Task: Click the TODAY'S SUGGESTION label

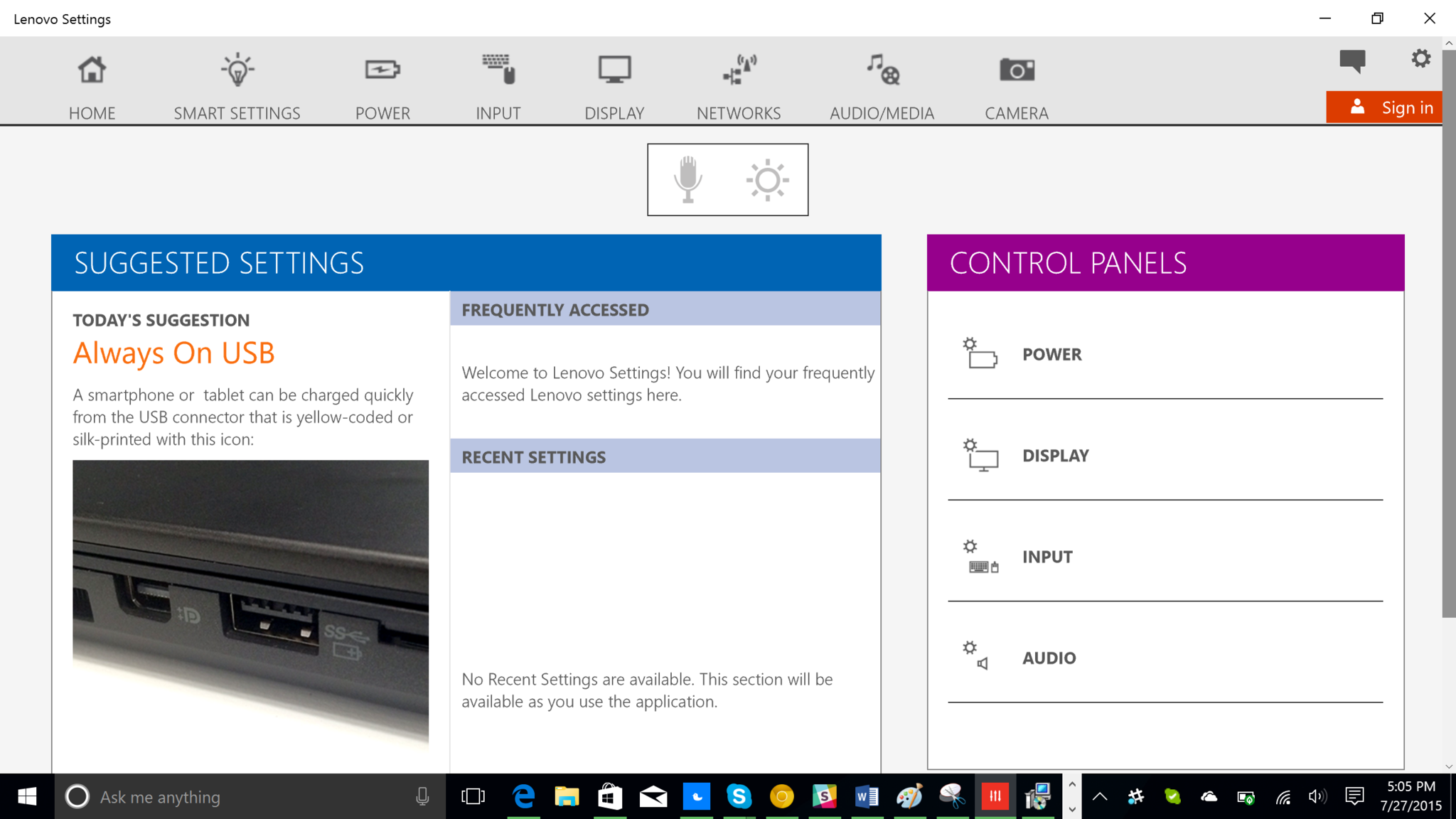Action: pos(161,320)
